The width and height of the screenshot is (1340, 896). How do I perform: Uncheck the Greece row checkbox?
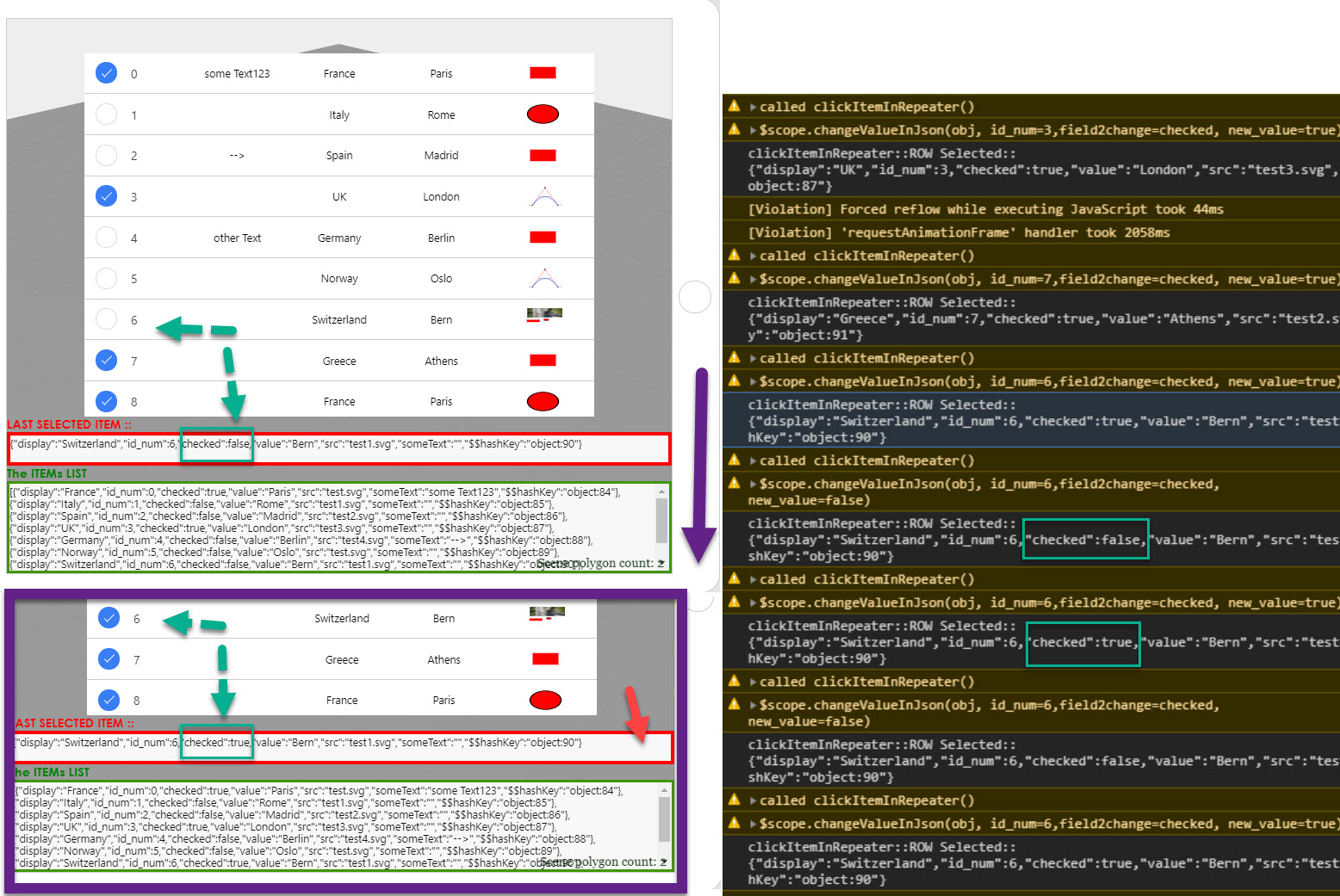106,360
